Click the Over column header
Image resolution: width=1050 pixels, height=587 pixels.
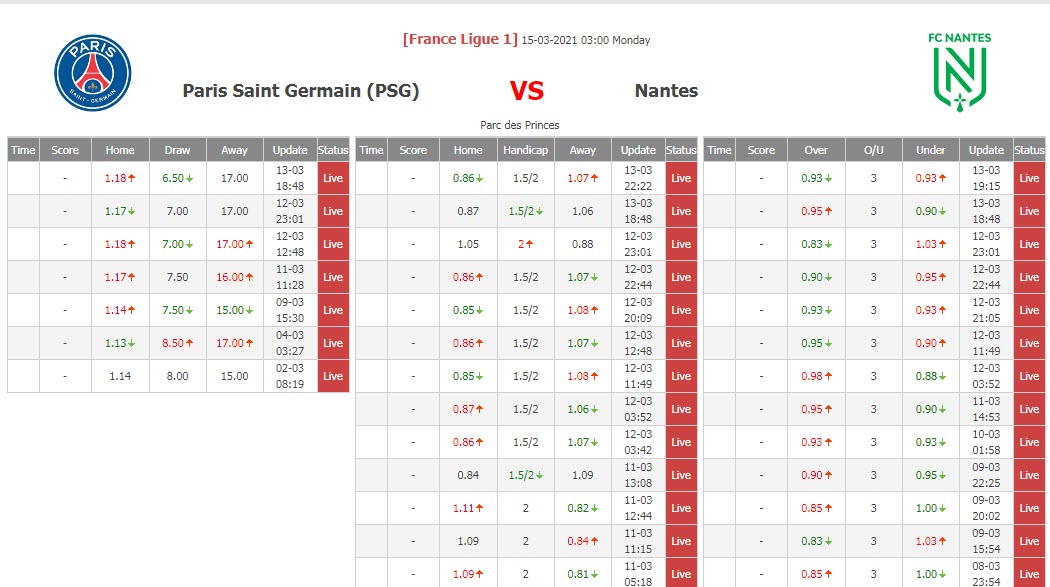[x=816, y=150]
